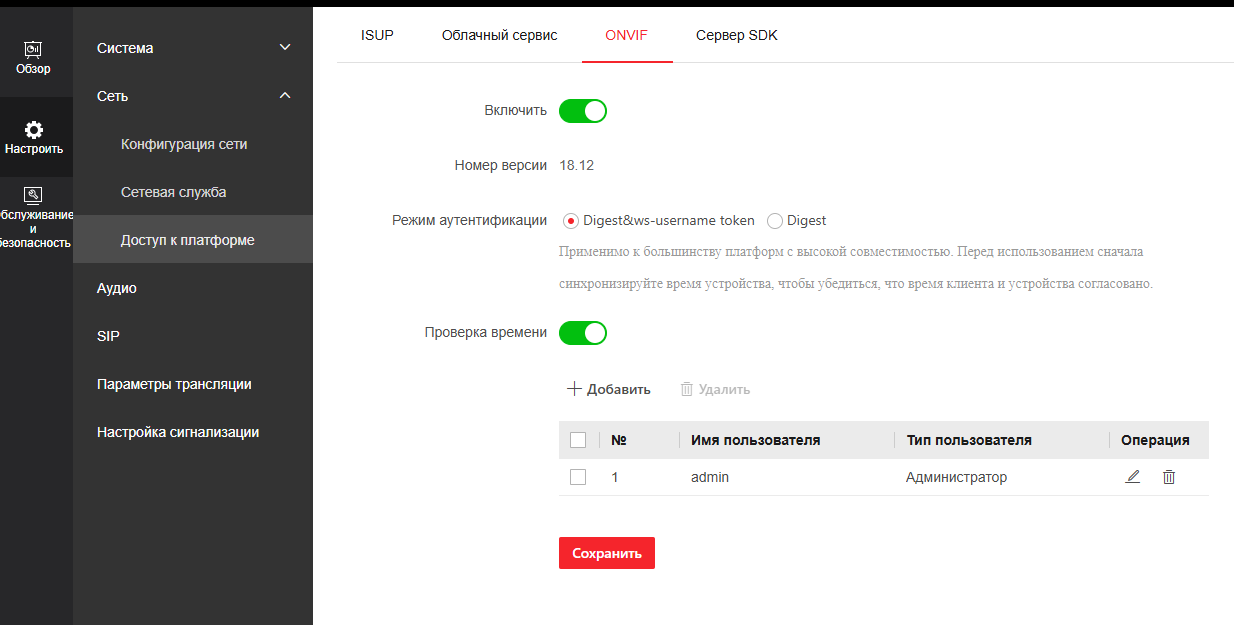Click trash icon in admin row

pos(1168,477)
